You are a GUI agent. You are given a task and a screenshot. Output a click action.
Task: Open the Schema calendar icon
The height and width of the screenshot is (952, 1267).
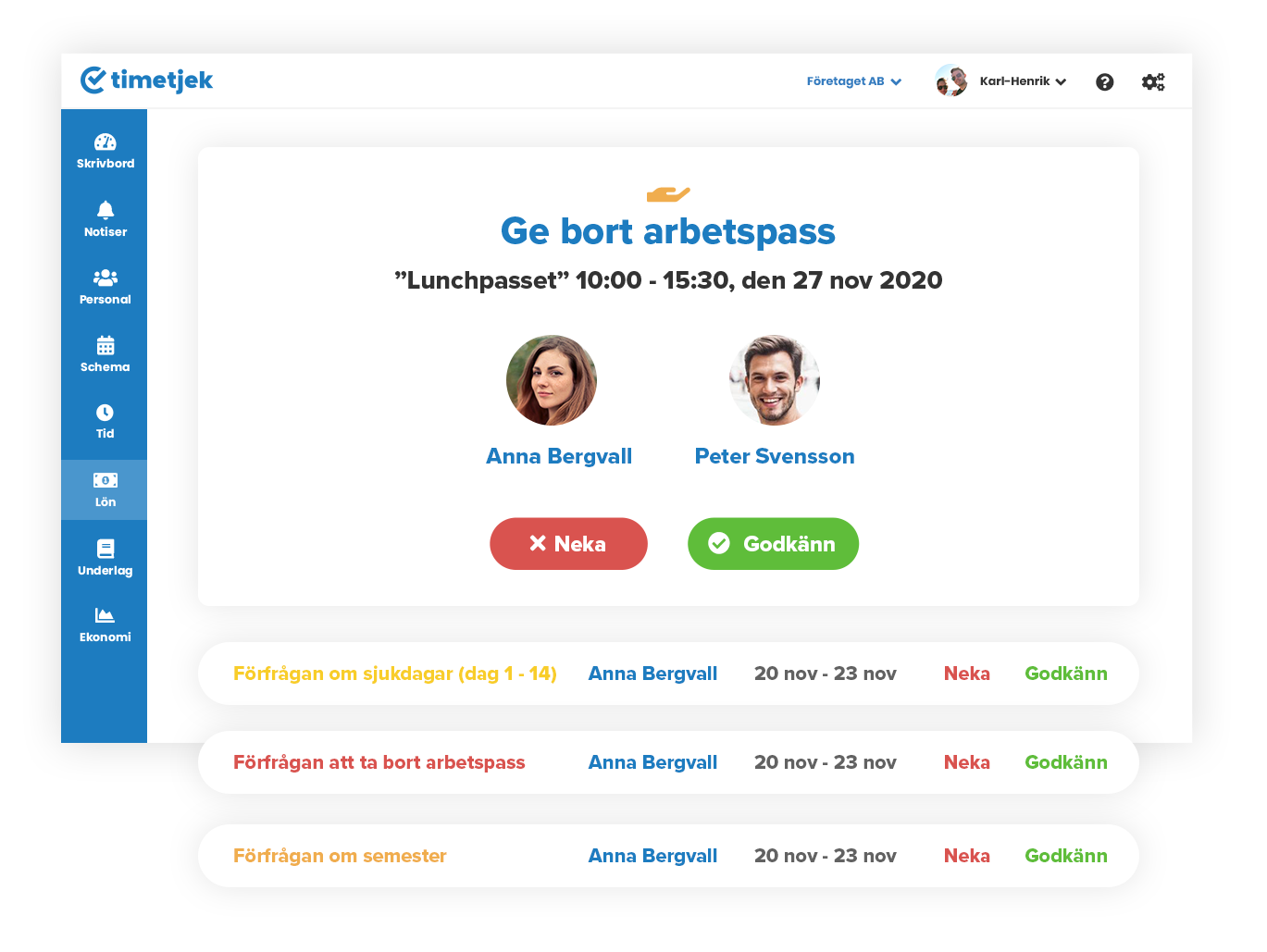point(106,345)
